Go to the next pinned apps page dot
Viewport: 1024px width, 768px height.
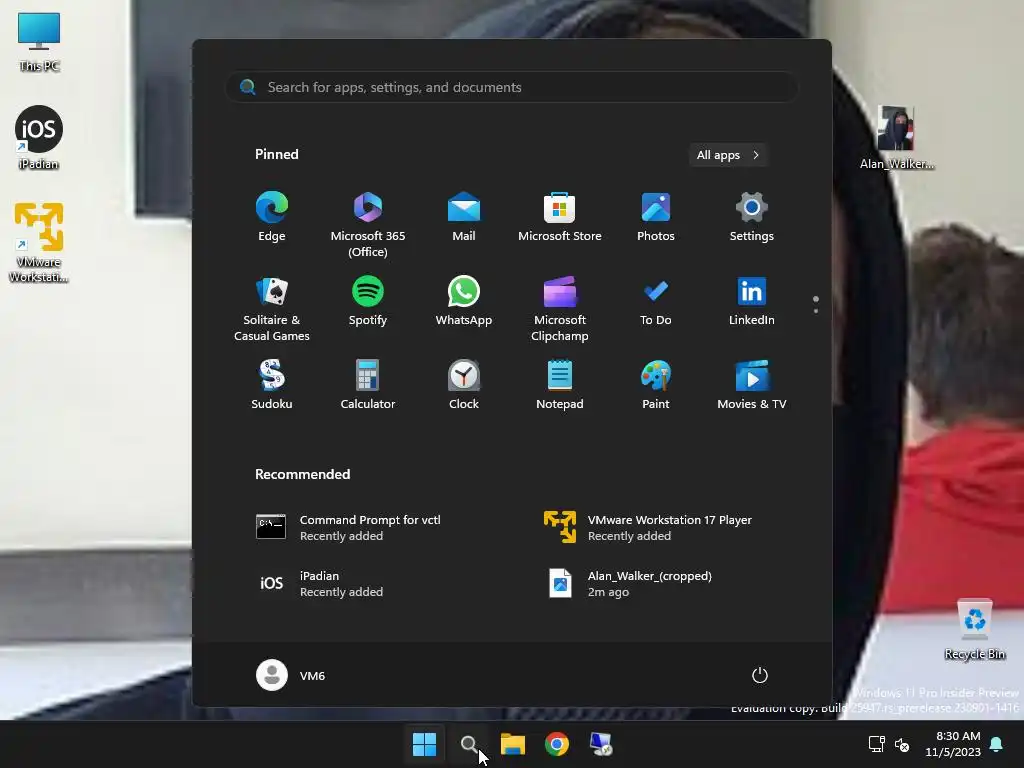(x=816, y=311)
